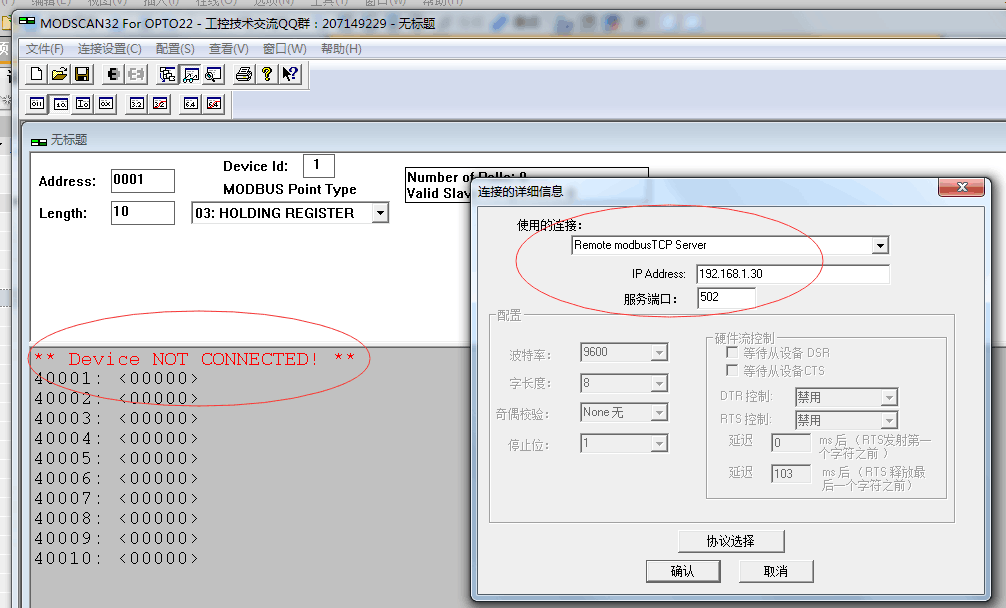Activate the context help pointer icon
Viewport: 1006px width, 608px height.
289,74
